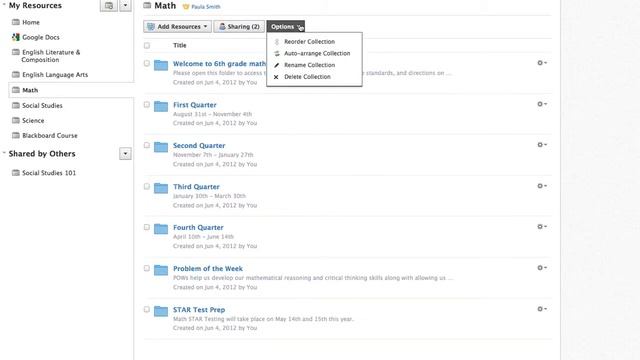Image resolution: width=640 pixels, height=360 pixels.
Task: Click the Welcome to 6th grade math folder icon
Action: (161, 65)
